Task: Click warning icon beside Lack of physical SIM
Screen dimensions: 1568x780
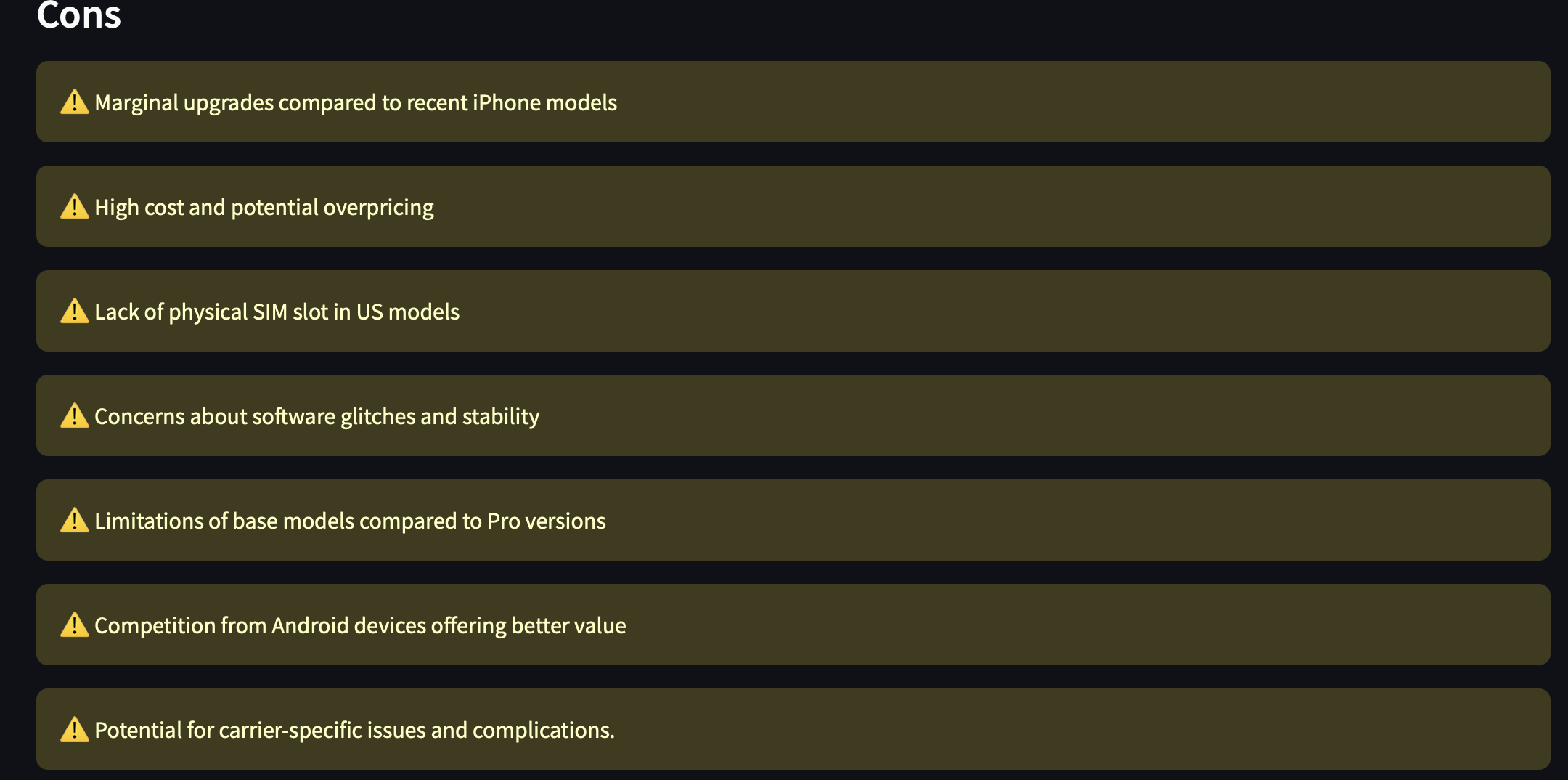Action: pos(75,312)
